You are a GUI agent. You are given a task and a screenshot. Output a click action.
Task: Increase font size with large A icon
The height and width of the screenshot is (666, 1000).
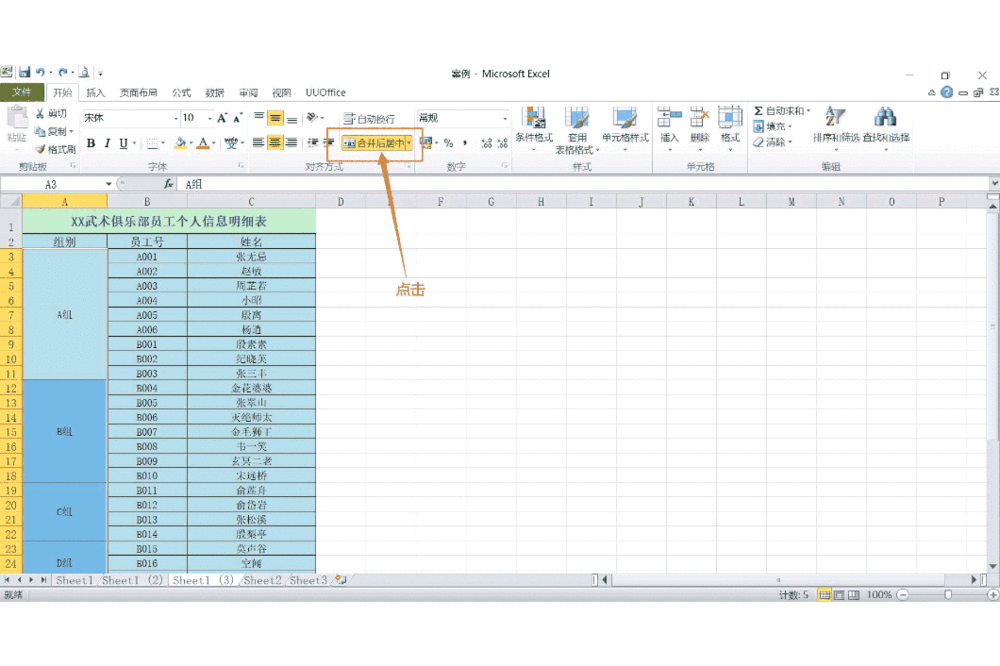tap(222, 118)
